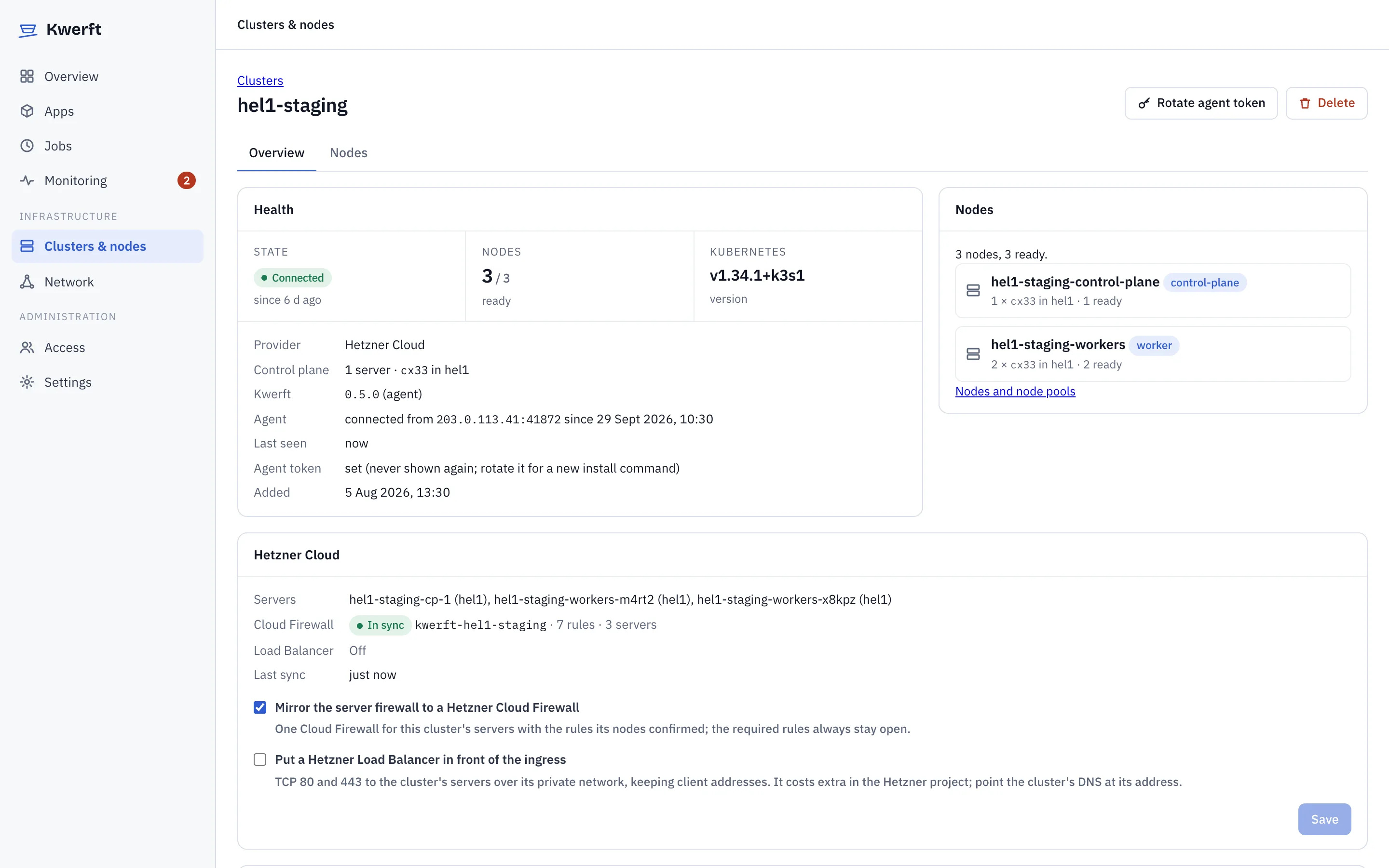Click the Delete cluster button
The height and width of the screenshot is (868, 1389).
(1326, 103)
